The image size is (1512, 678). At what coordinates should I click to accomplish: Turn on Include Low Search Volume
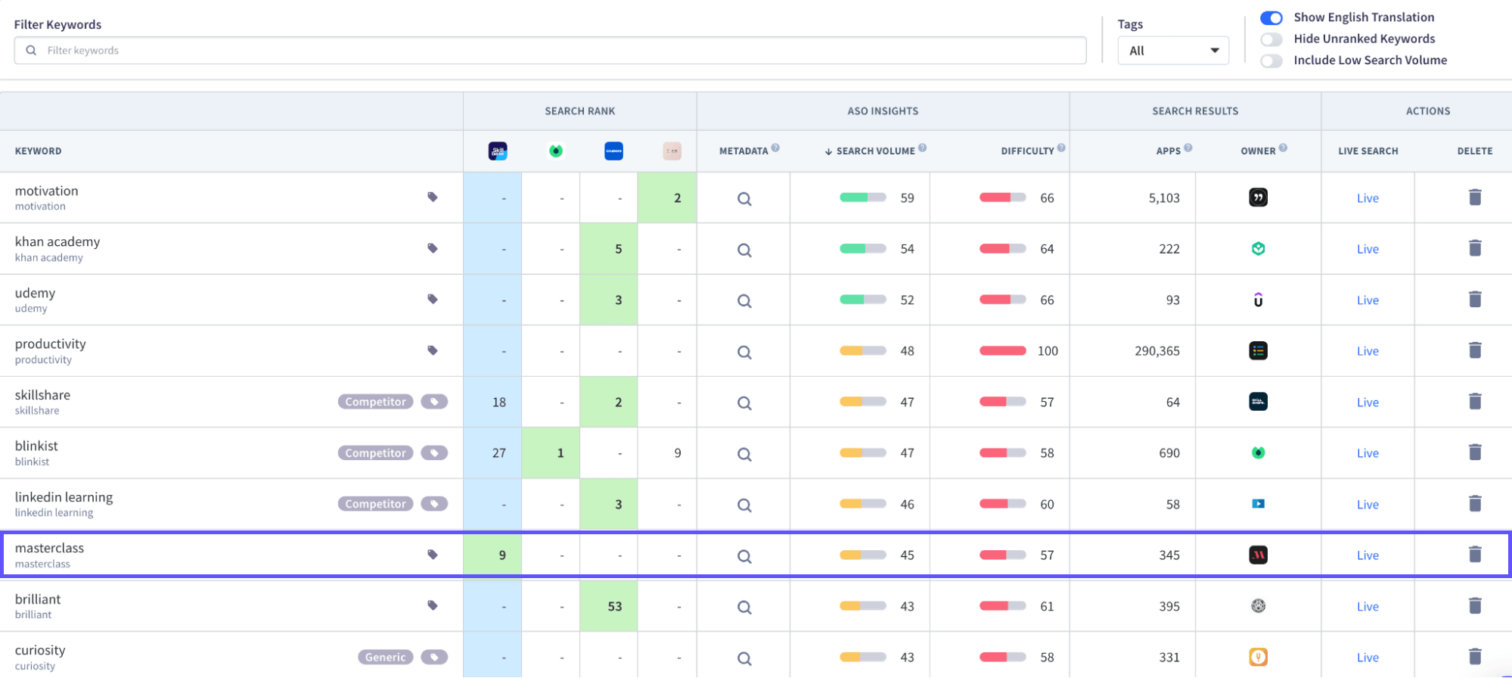1271,61
